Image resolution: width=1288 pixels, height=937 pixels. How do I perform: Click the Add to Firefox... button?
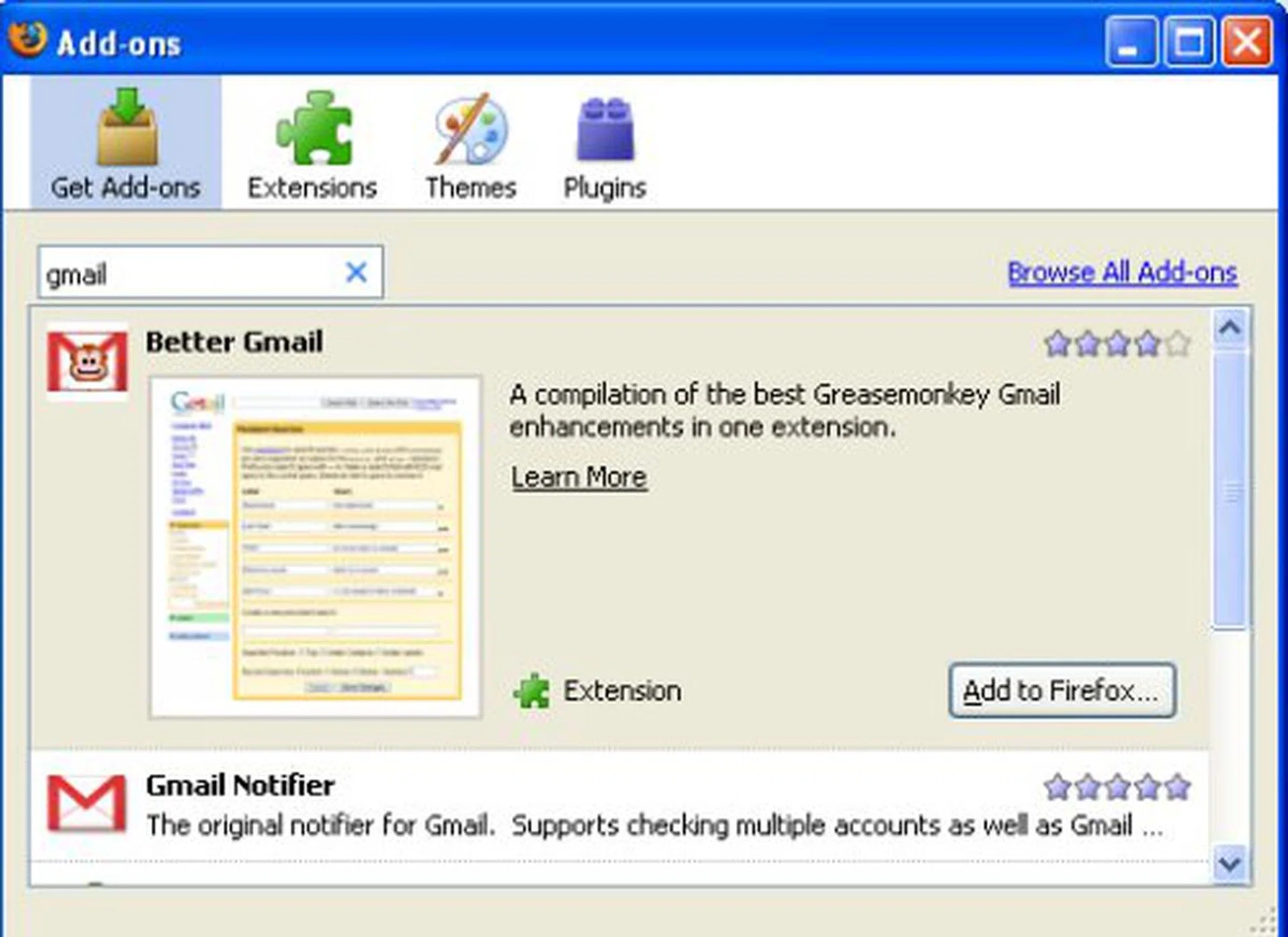pyautogui.click(x=1062, y=690)
